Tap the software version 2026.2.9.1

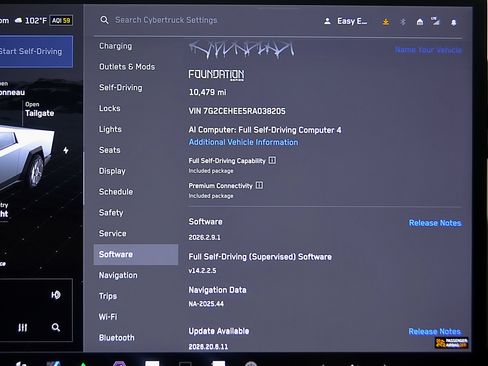[204, 237]
